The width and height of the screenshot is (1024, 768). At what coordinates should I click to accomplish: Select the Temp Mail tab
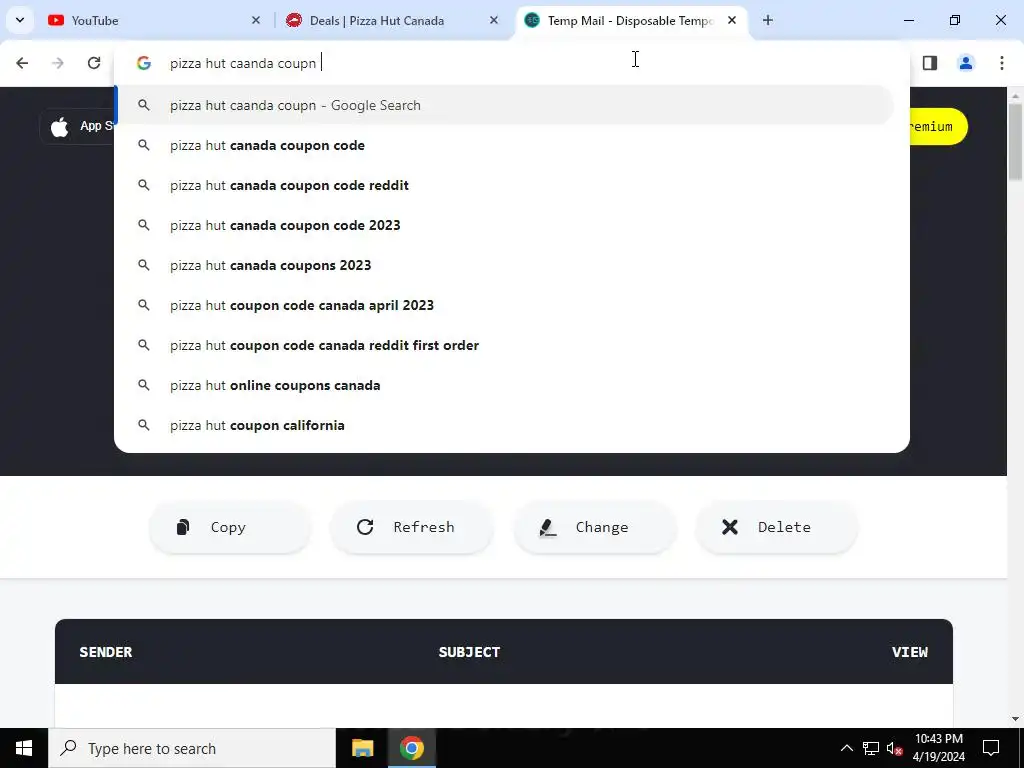click(x=631, y=20)
